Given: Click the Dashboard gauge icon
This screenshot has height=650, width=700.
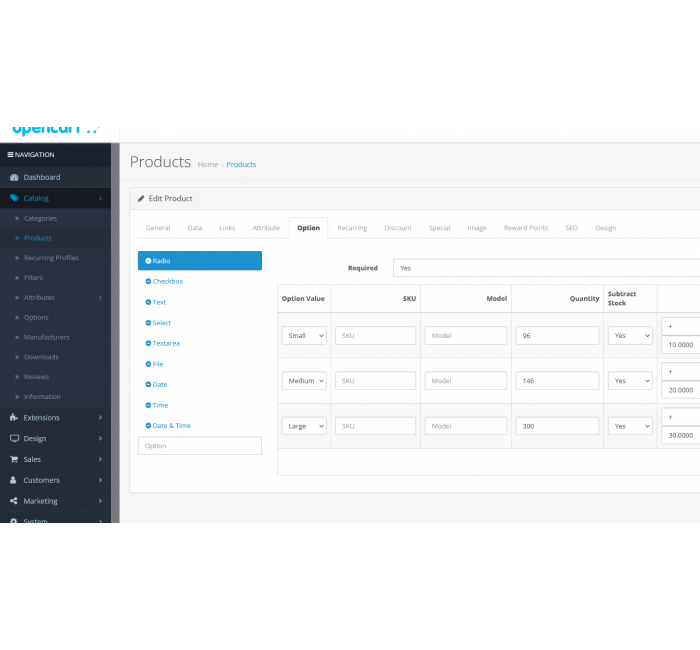Looking at the screenshot, I should 14,177.
